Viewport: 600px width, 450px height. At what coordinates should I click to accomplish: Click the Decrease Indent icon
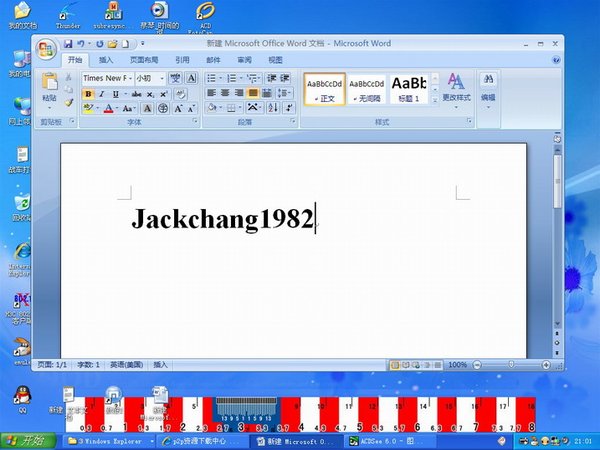point(272,78)
